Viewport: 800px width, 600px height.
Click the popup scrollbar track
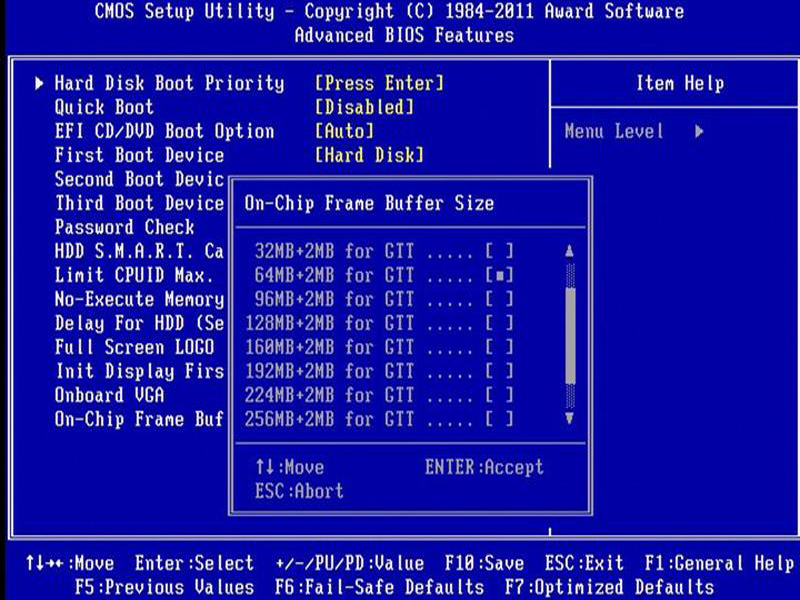point(568,335)
